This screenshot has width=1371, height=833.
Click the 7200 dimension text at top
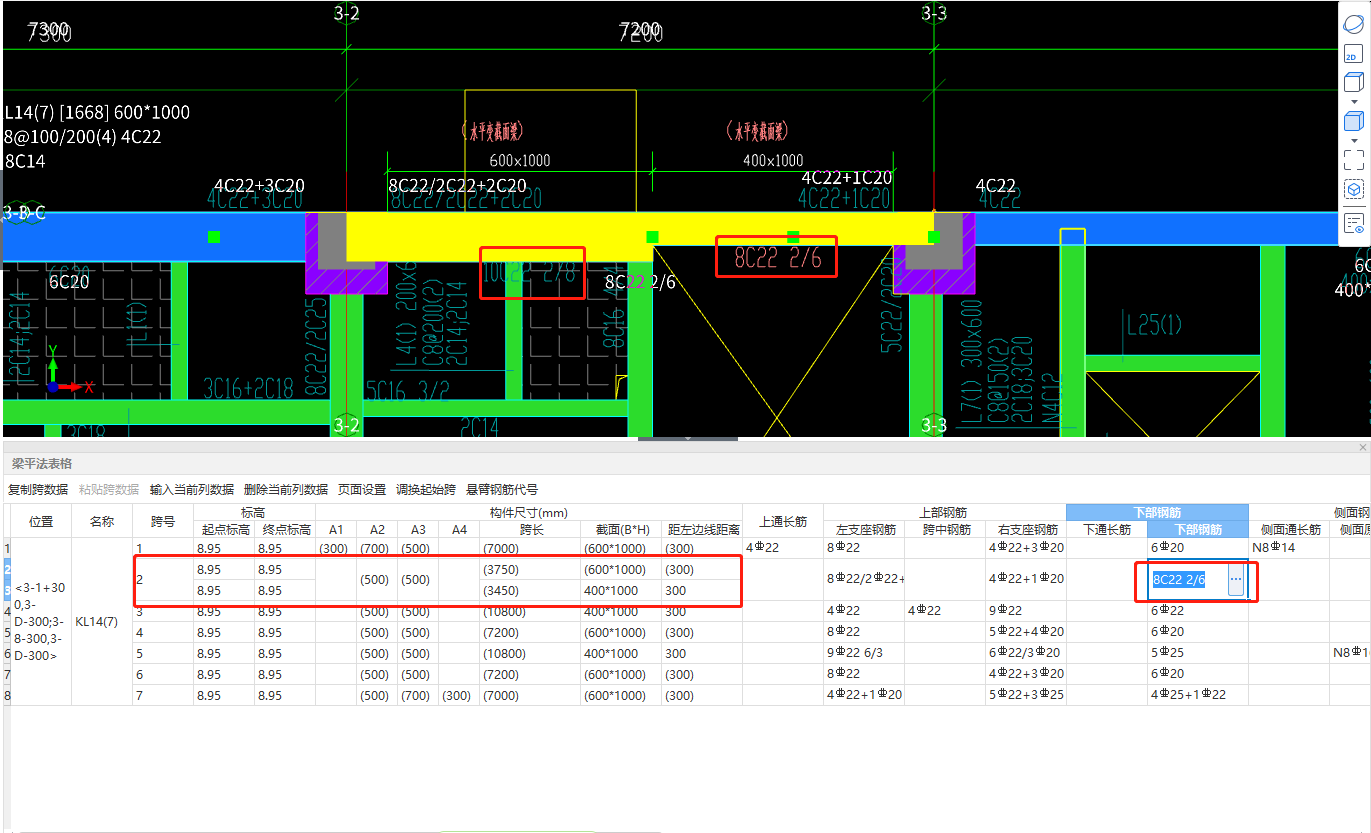[x=640, y=31]
